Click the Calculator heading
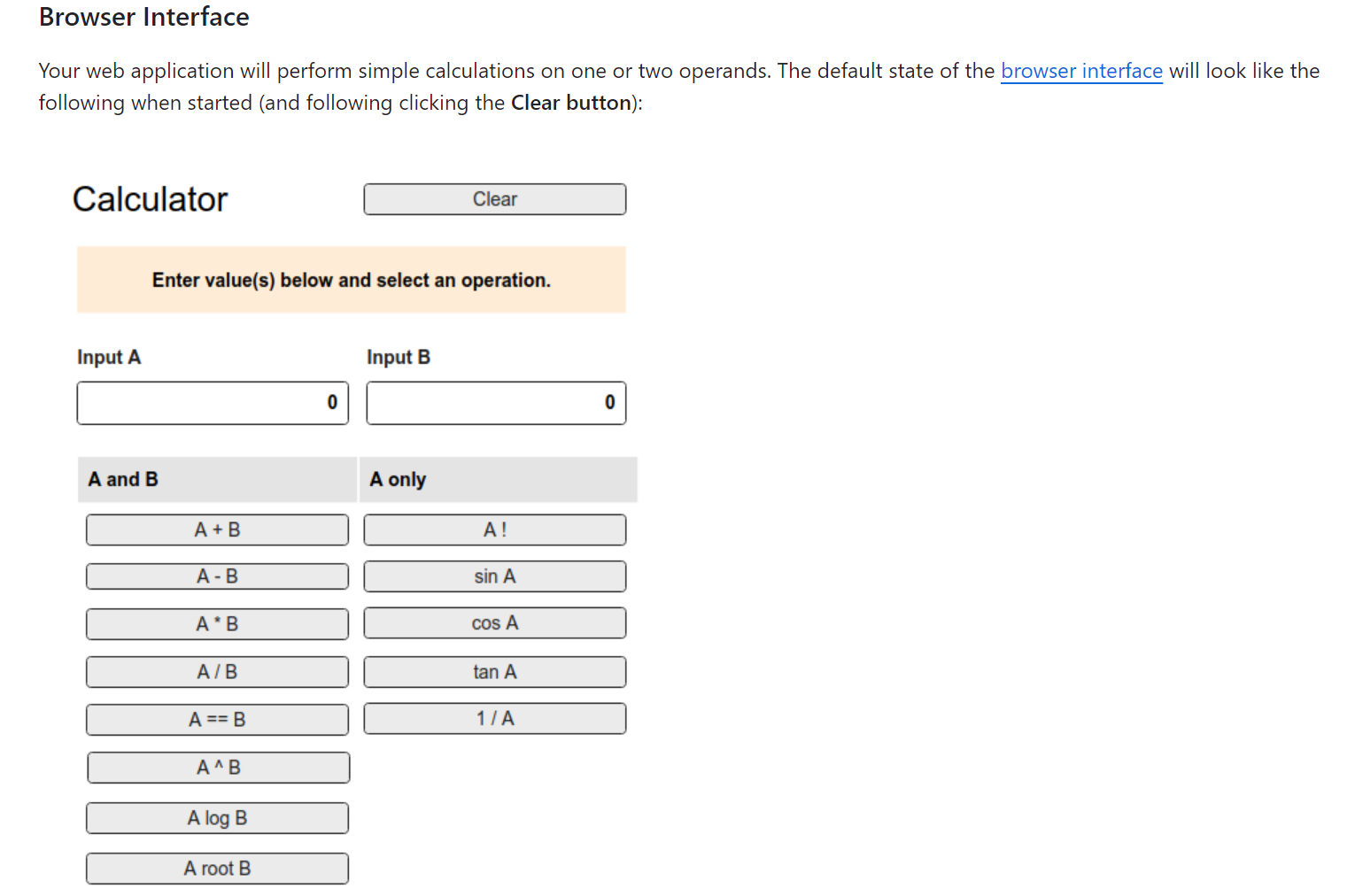1355x896 pixels. (x=150, y=199)
